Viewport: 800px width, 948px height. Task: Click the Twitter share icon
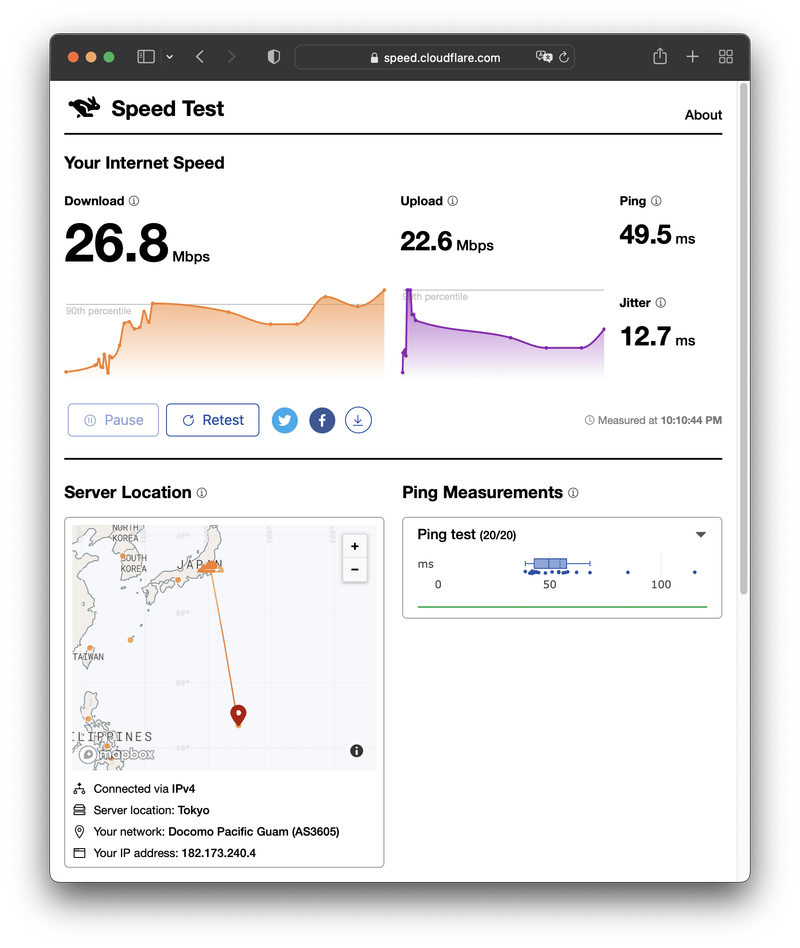[286, 421]
